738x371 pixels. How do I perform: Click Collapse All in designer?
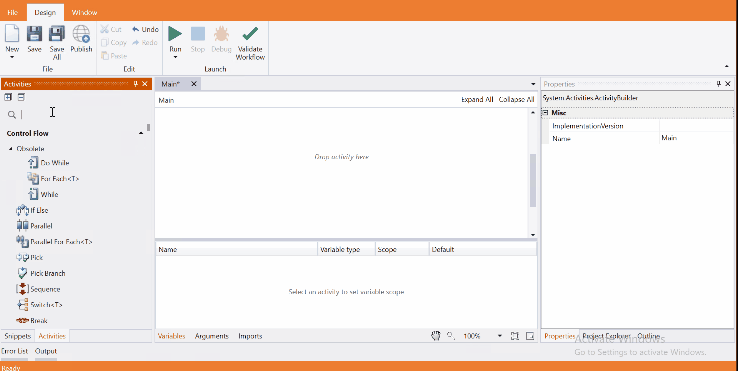[516, 99]
